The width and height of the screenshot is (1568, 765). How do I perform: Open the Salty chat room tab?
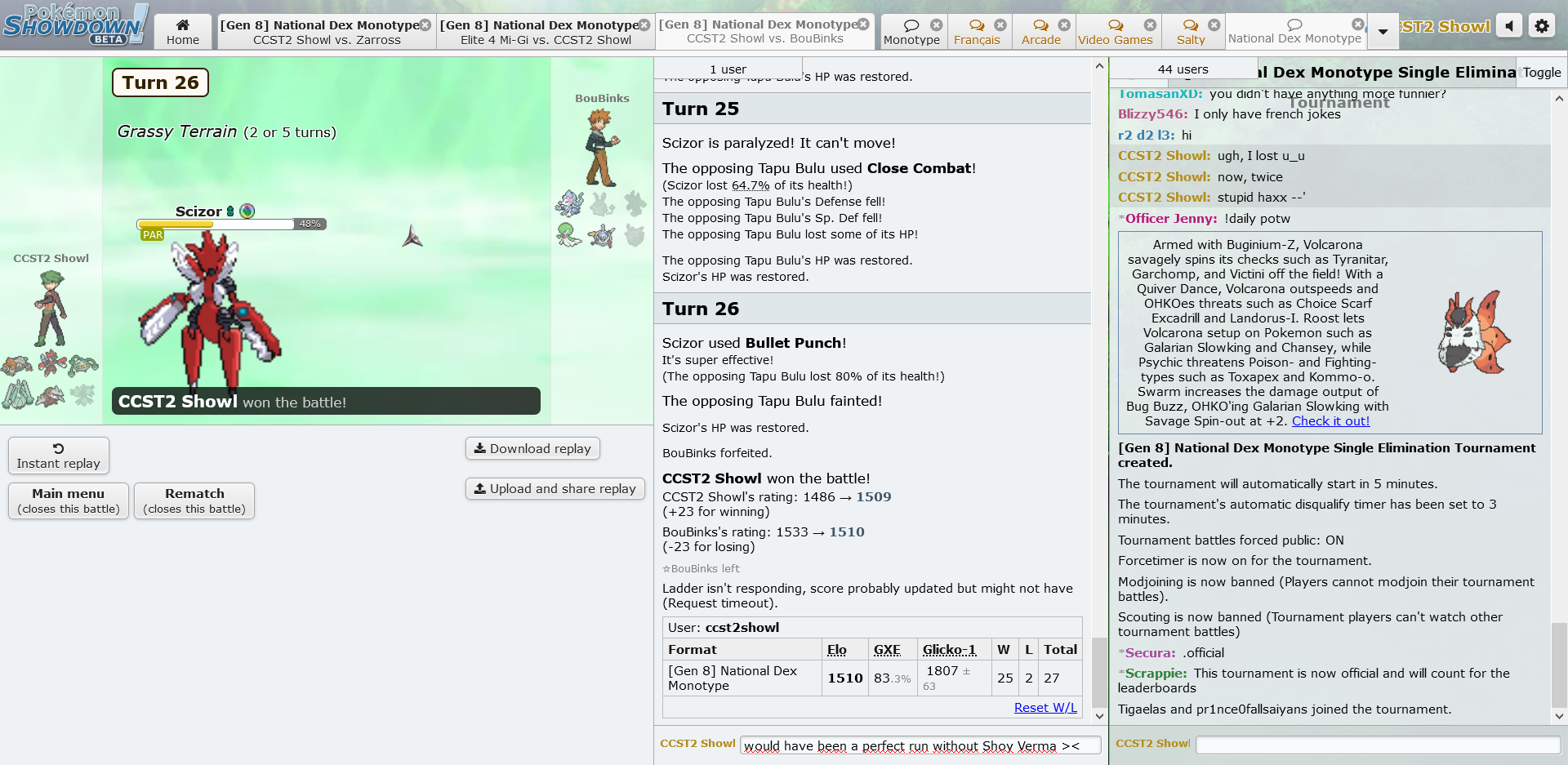click(1191, 32)
